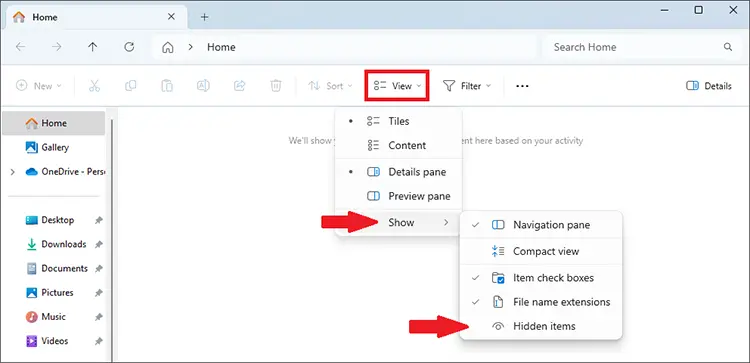
Task: Click the Rename icon in the toolbar
Action: tap(203, 86)
